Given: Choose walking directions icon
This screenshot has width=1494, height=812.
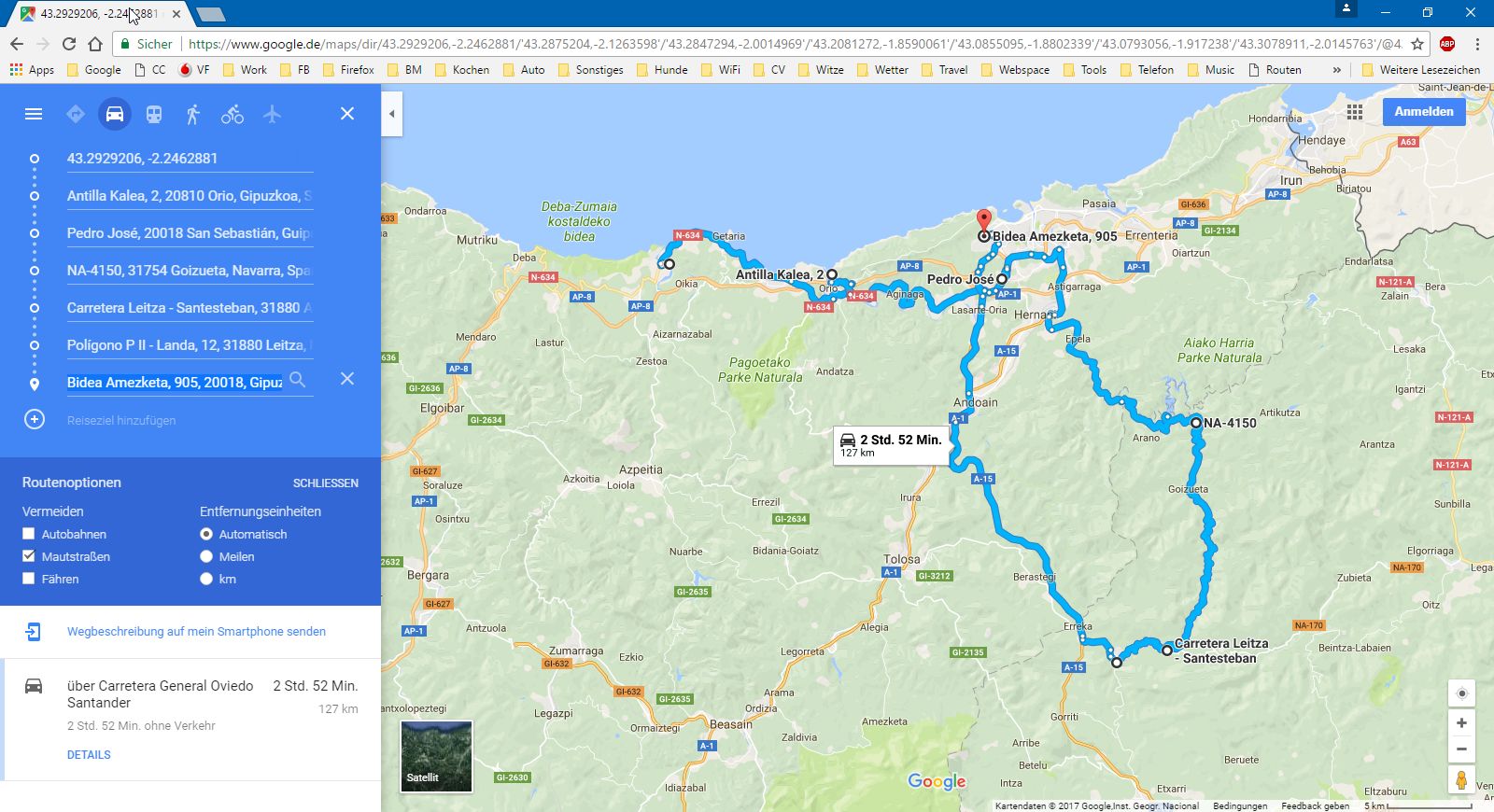Looking at the screenshot, I should pyautogui.click(x=193, y=114).
